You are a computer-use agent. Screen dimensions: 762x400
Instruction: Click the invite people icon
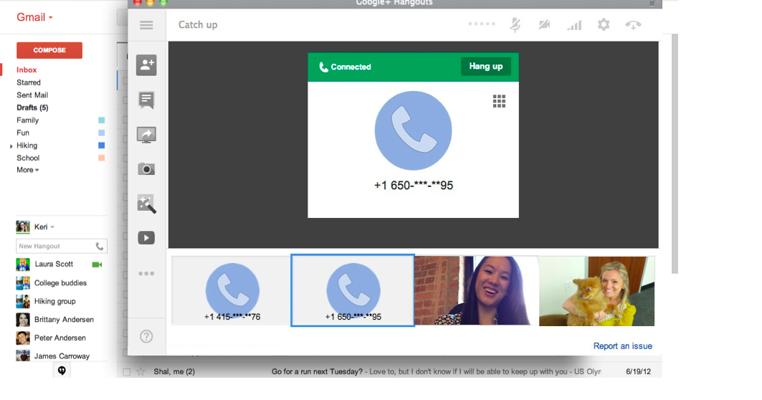click(x=146, y=65)
